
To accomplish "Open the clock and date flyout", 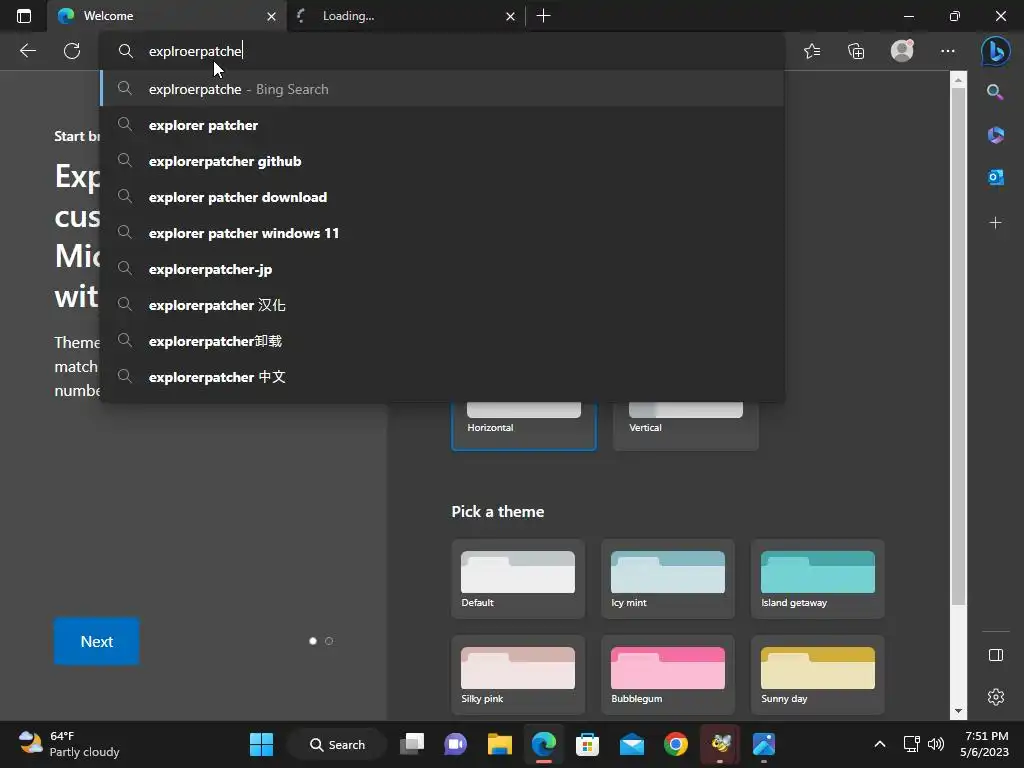I will tap(984, 744).
